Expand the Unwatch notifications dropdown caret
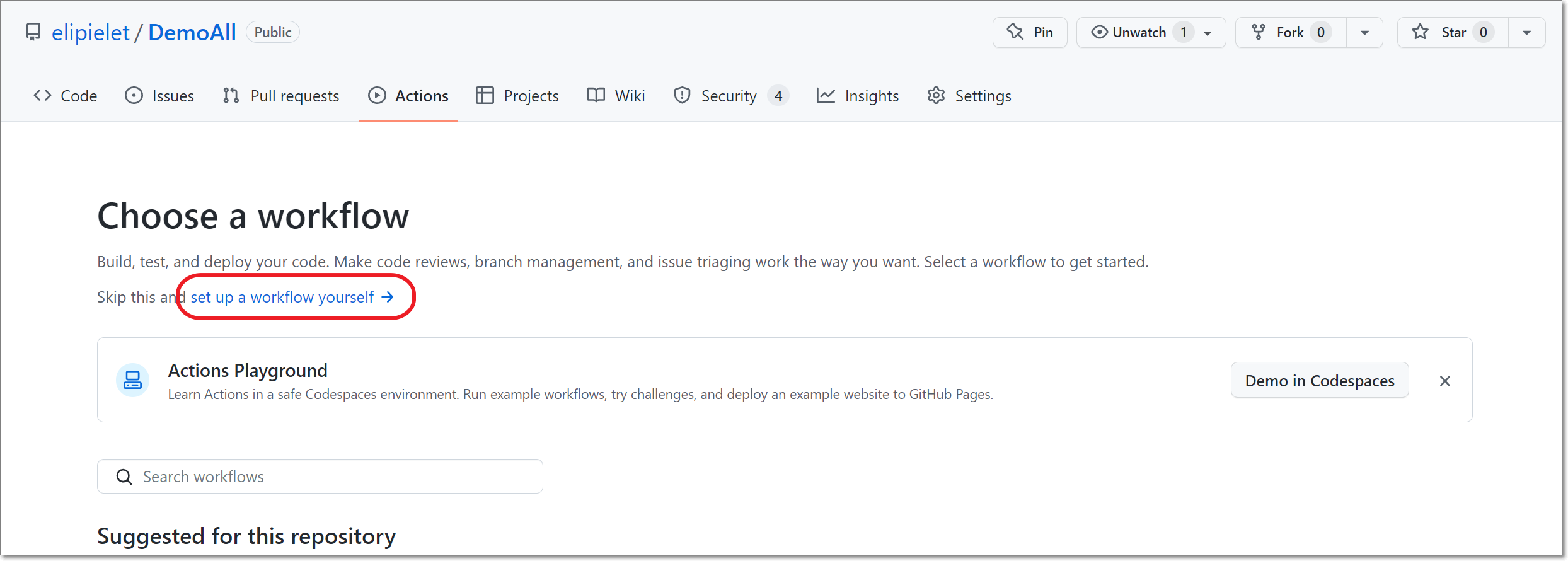The height and width of the screenshot is (561, 1568). [1208, 33]
